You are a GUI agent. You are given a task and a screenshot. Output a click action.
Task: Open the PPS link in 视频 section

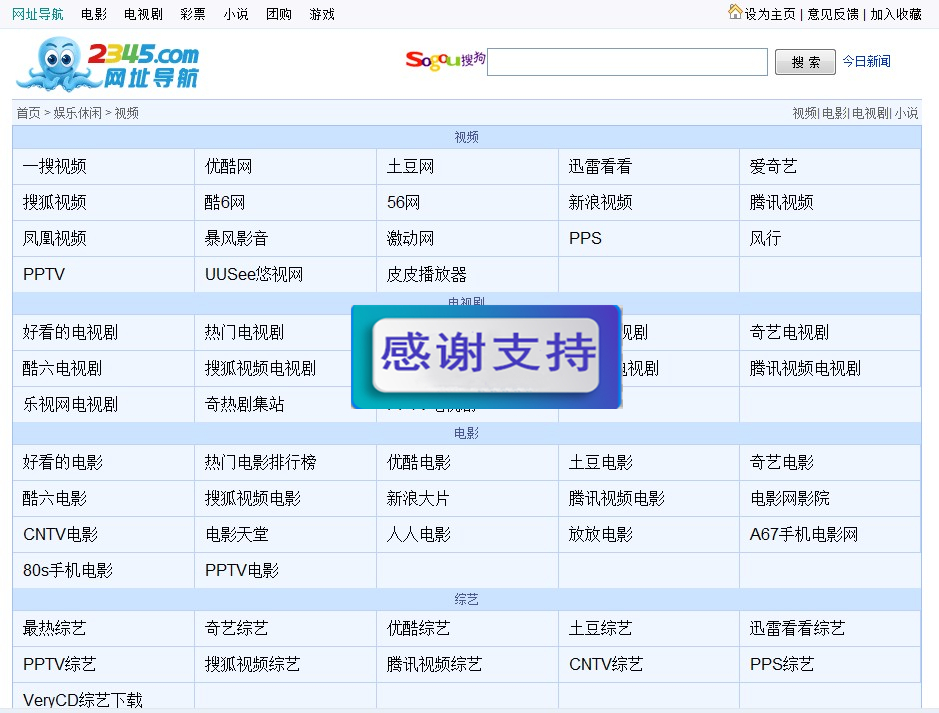coord(585,238)
